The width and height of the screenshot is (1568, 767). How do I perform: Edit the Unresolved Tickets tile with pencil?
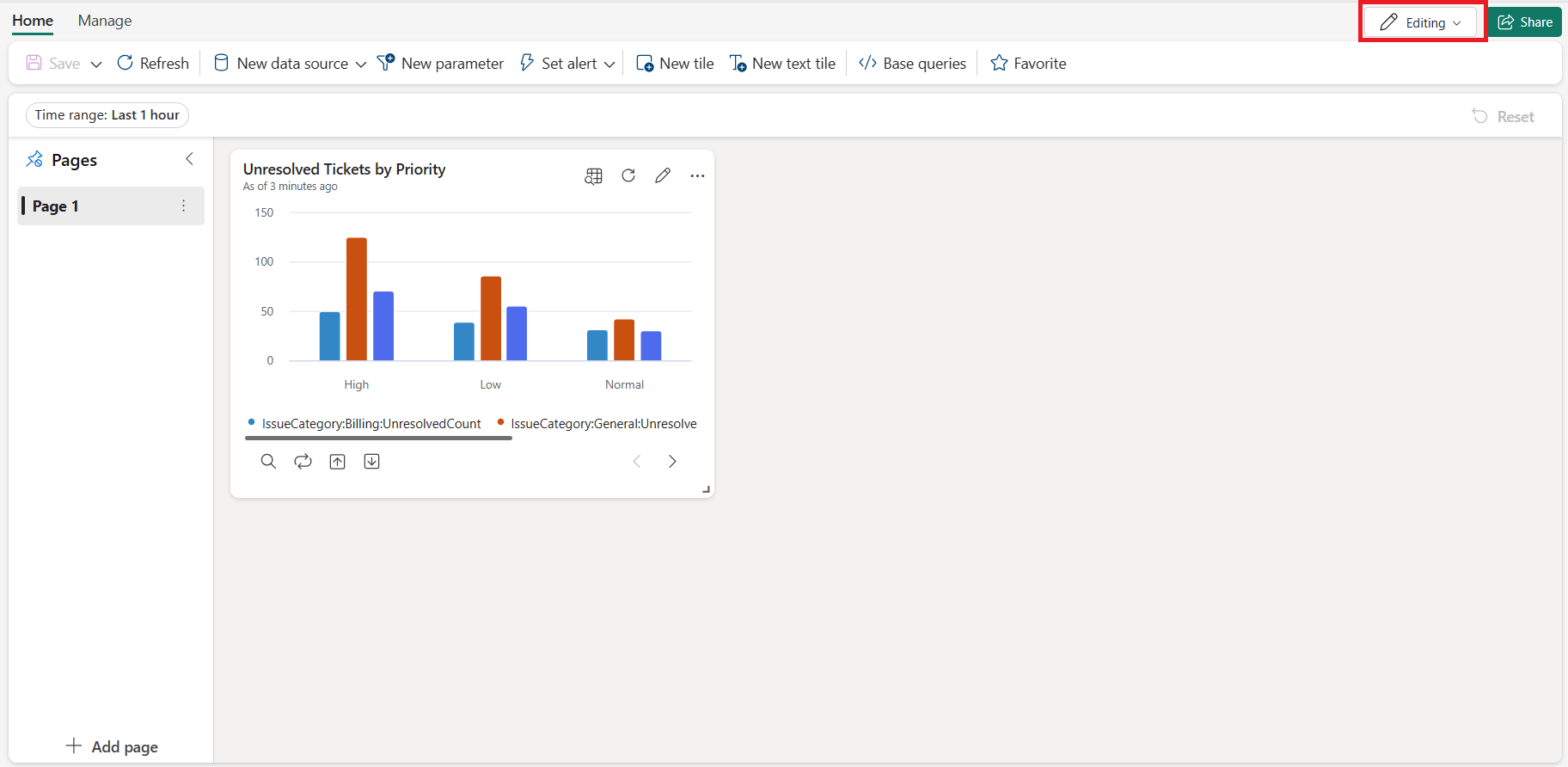[663, 175]
